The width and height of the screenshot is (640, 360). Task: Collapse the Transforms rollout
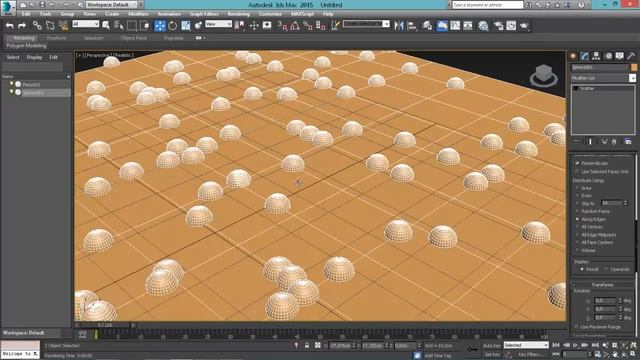coord(602,284)
